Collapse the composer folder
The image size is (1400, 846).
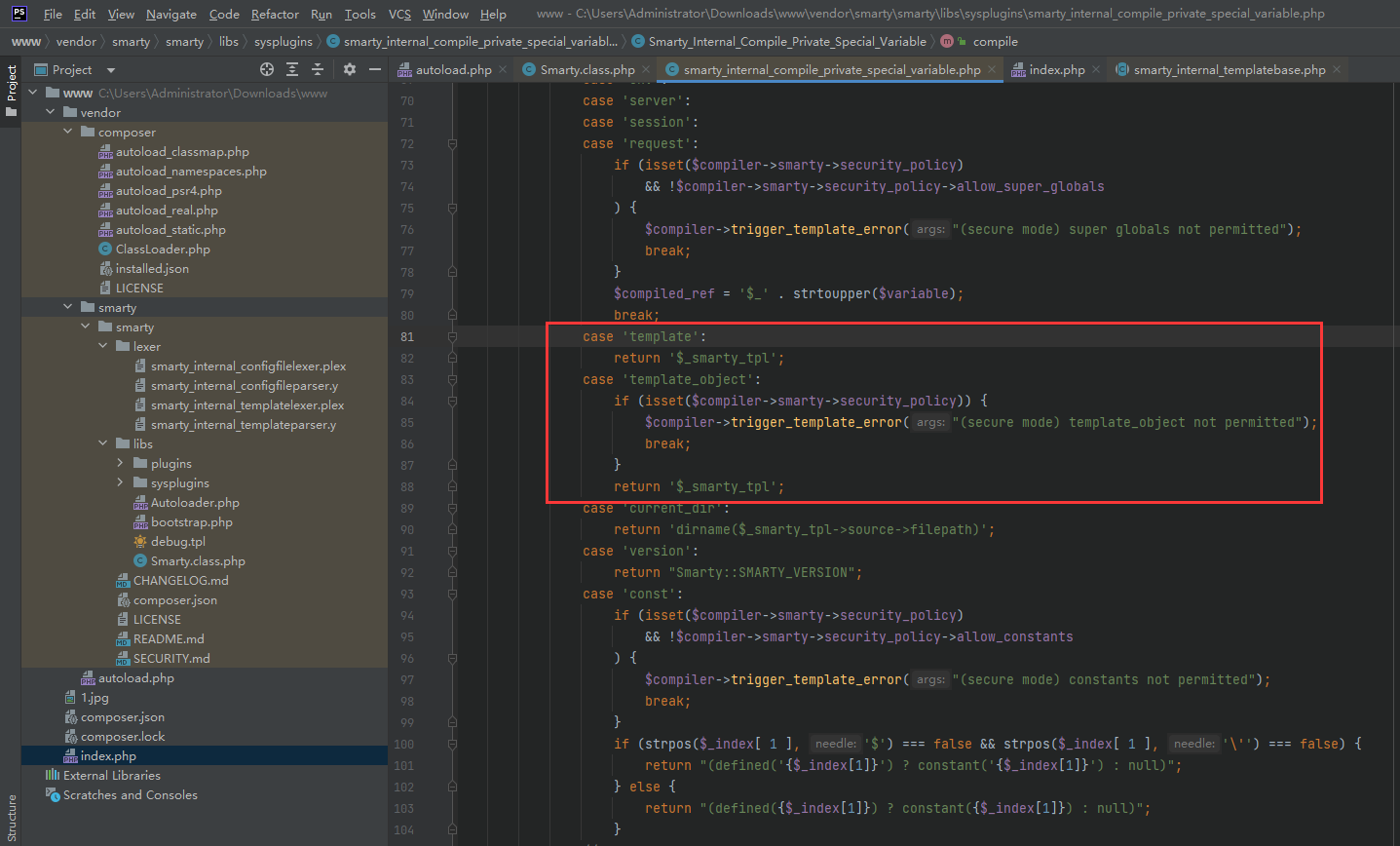click(x=67, y=132)
